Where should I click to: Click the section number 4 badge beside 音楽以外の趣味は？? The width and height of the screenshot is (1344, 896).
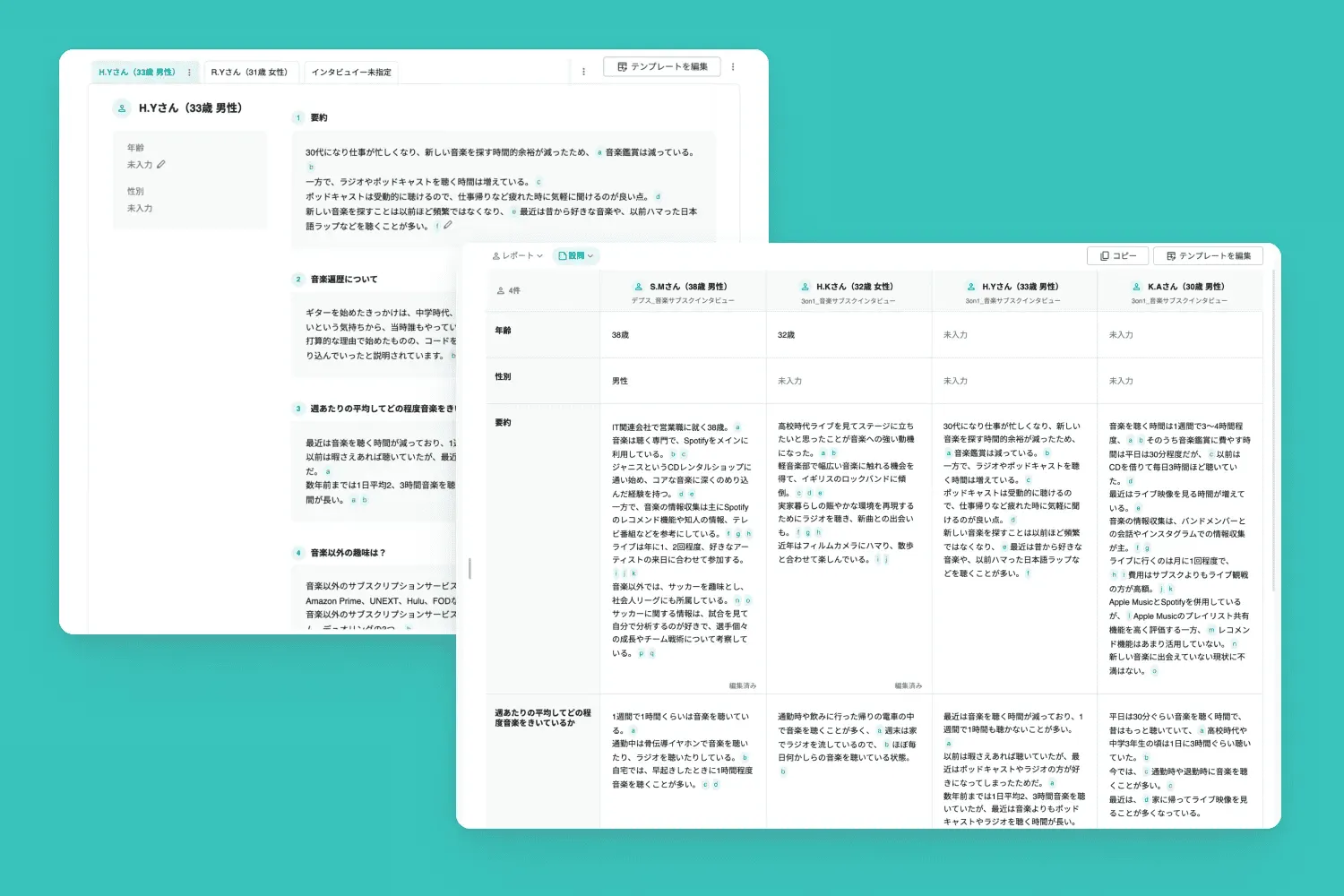pos(298,553)
